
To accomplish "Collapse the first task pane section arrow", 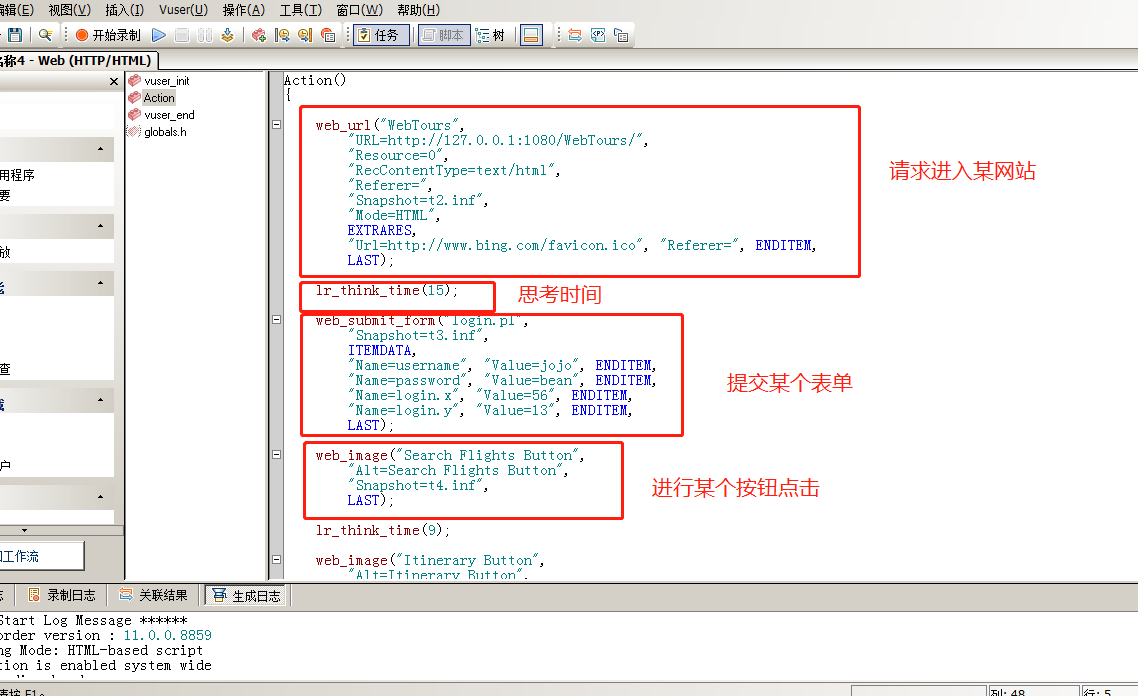I will point(100,150).
